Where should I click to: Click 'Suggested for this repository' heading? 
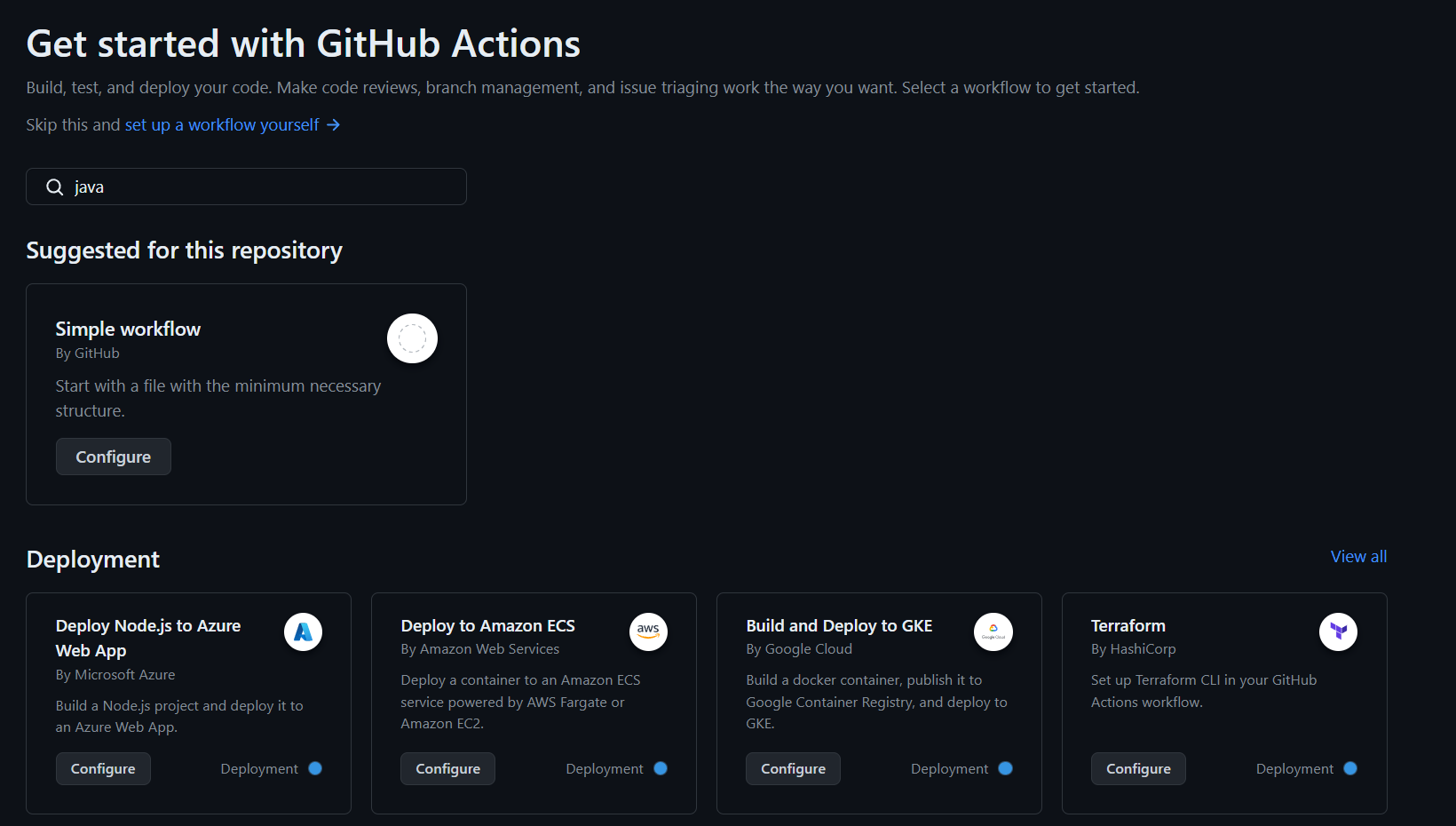pos(184,250)
